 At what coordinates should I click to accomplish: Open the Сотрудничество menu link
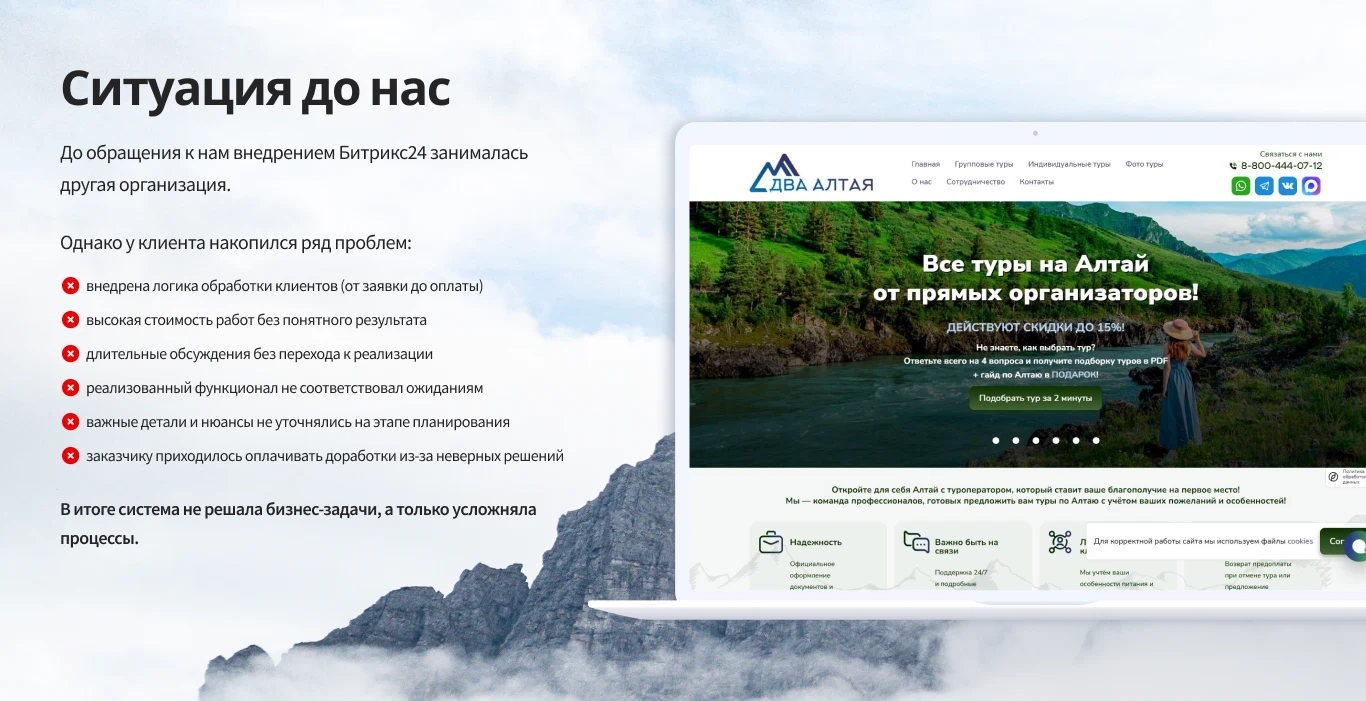click(x=975, y=182)
